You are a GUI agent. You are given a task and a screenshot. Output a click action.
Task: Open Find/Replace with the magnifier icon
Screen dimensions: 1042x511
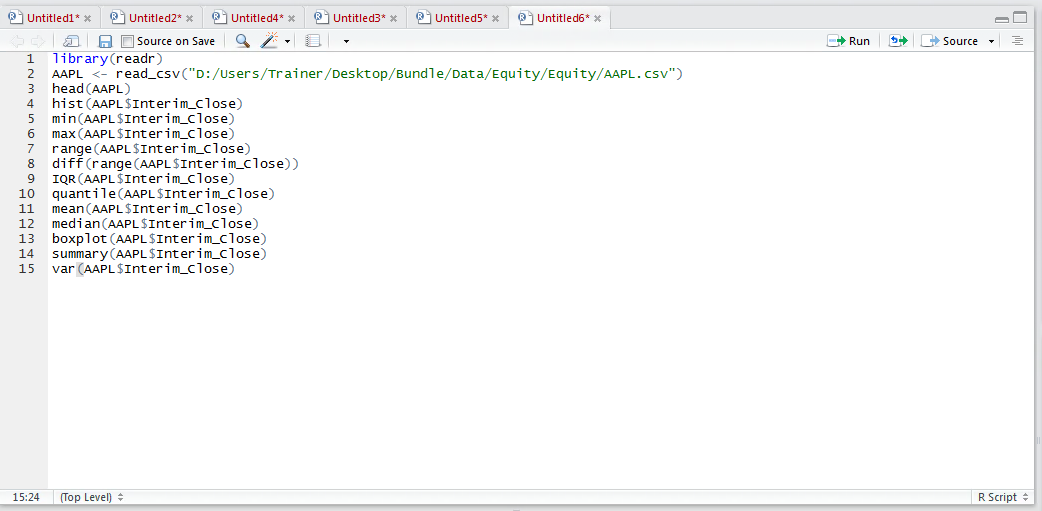pos(243,41)
